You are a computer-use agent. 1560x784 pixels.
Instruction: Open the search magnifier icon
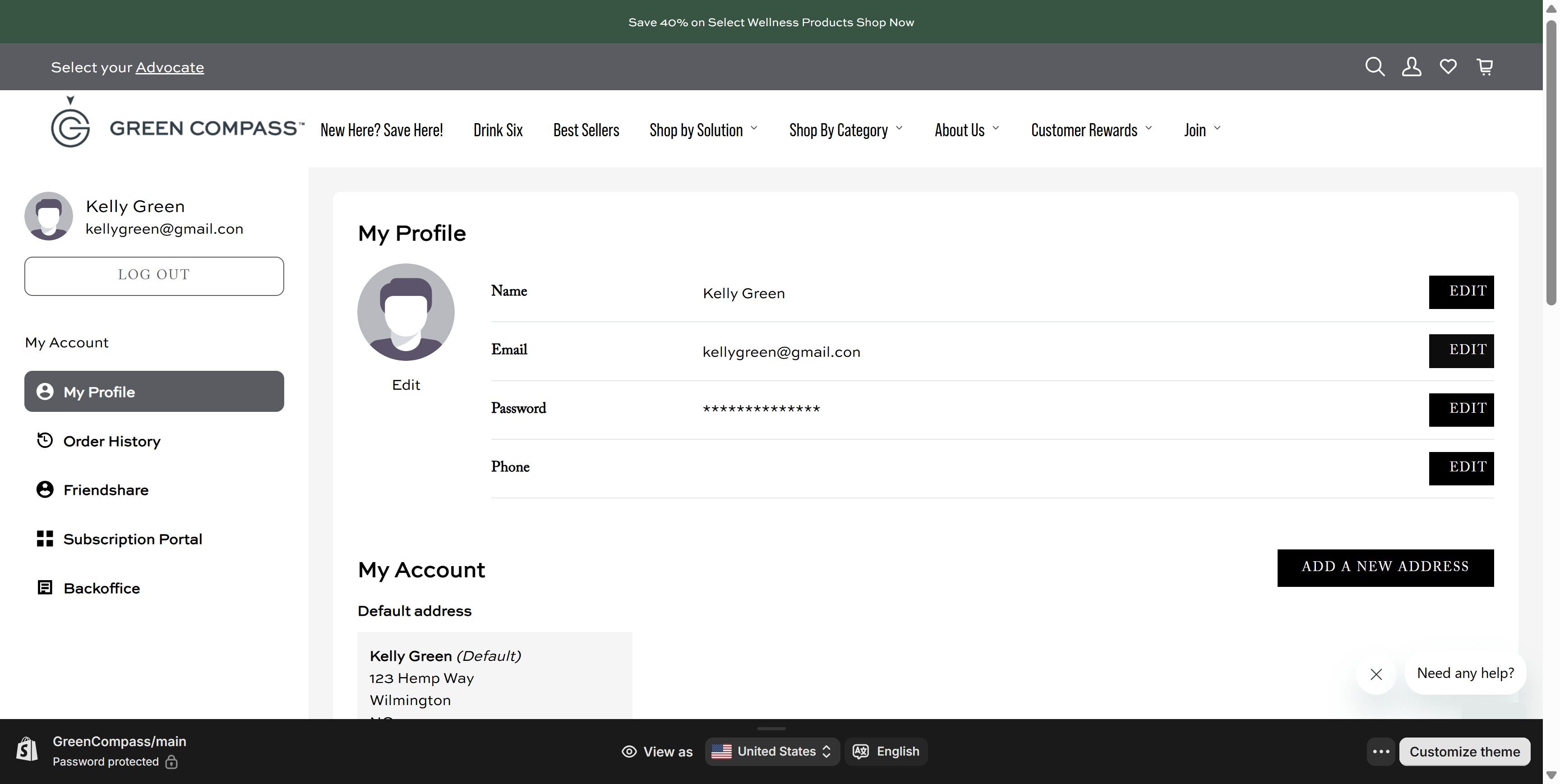click(x=1375, y=67)
